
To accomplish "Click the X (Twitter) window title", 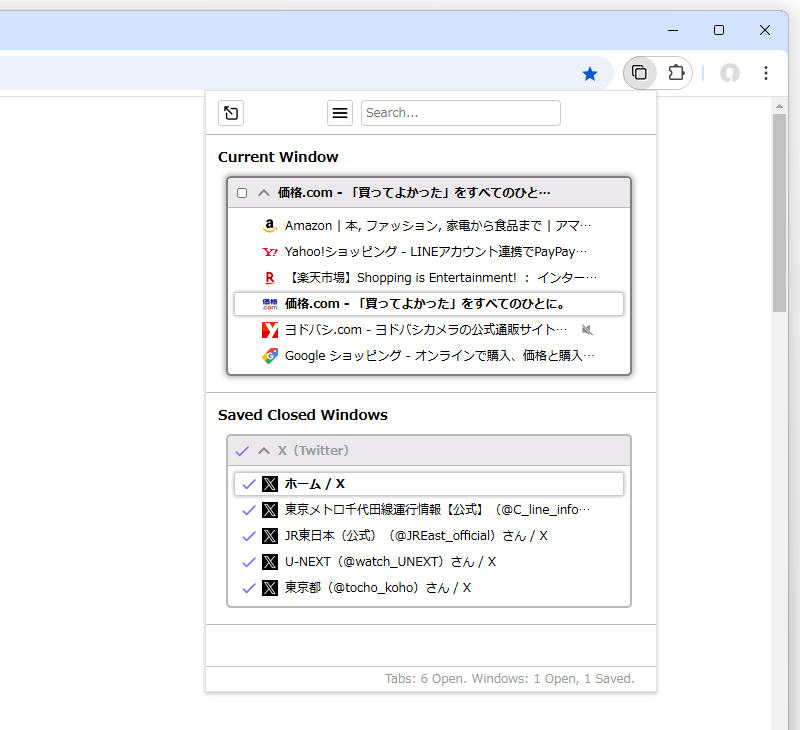I will (313, 450).
